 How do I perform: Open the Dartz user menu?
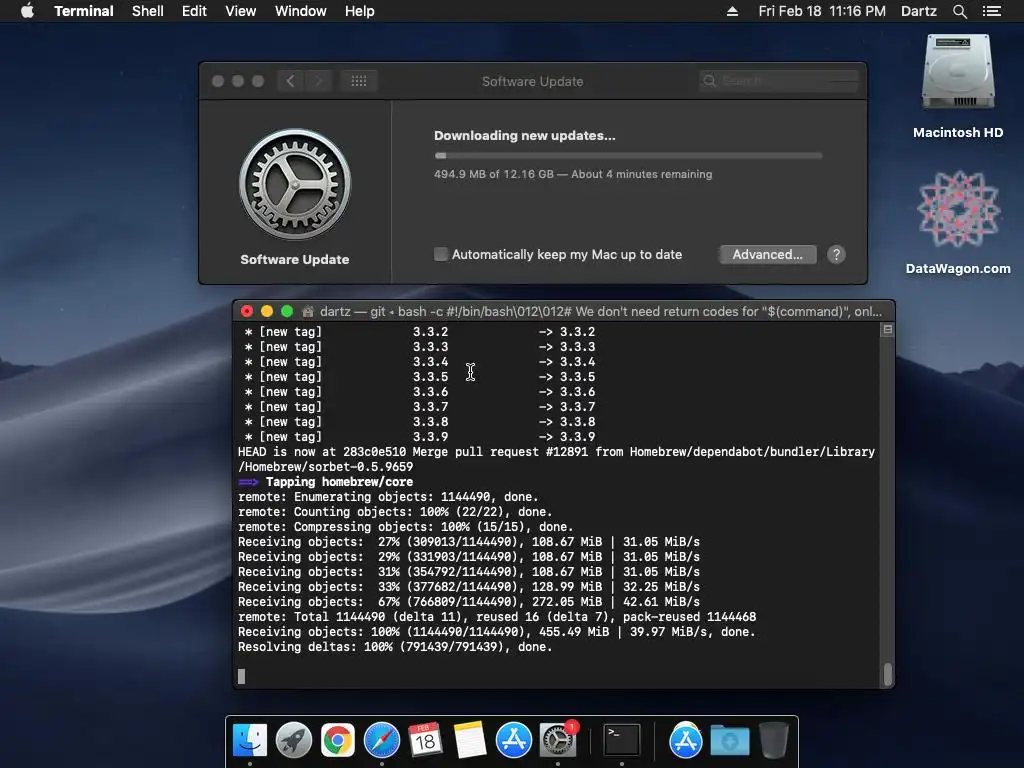(919, 11)
